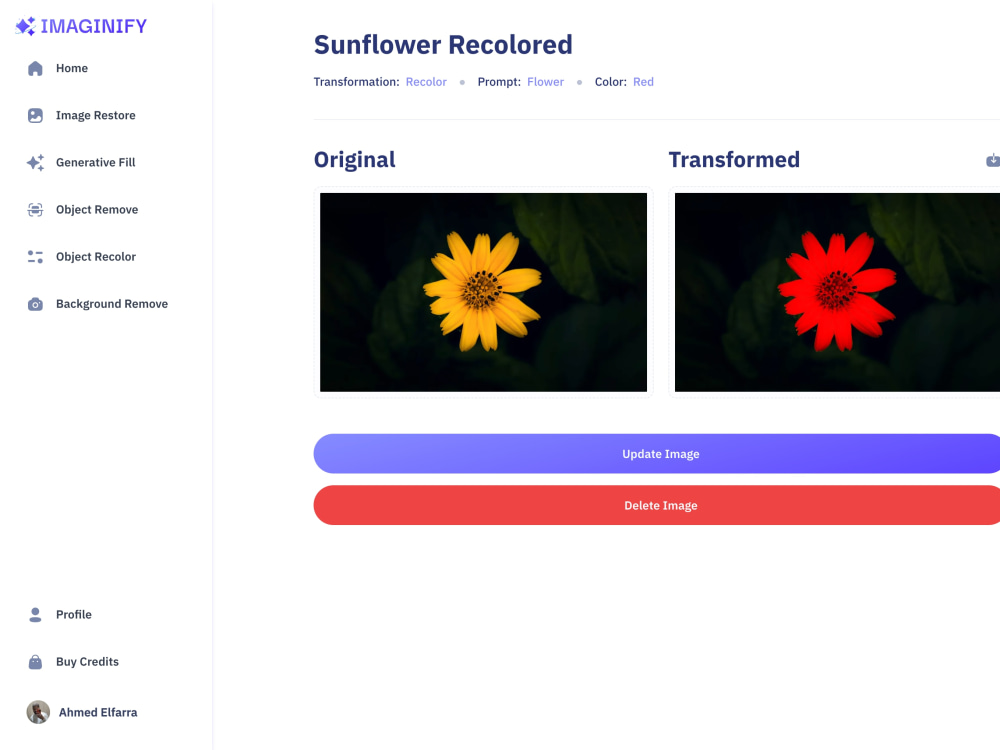
Task: Click the IMAGINIFY brand text
Action: (x=94, y=26)
